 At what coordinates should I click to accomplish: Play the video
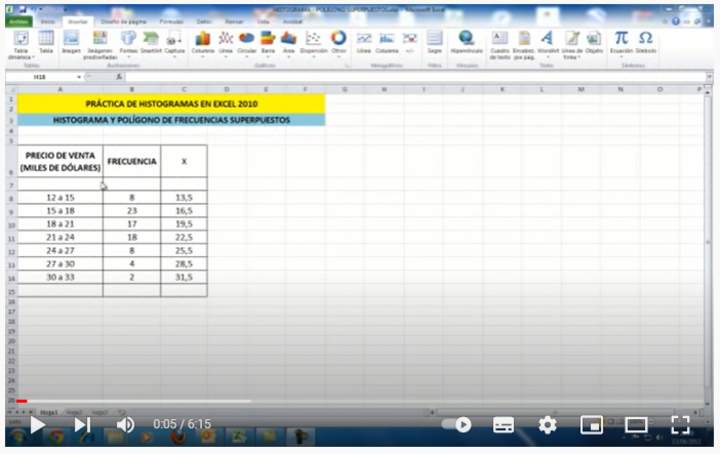[x=37, y=424]
